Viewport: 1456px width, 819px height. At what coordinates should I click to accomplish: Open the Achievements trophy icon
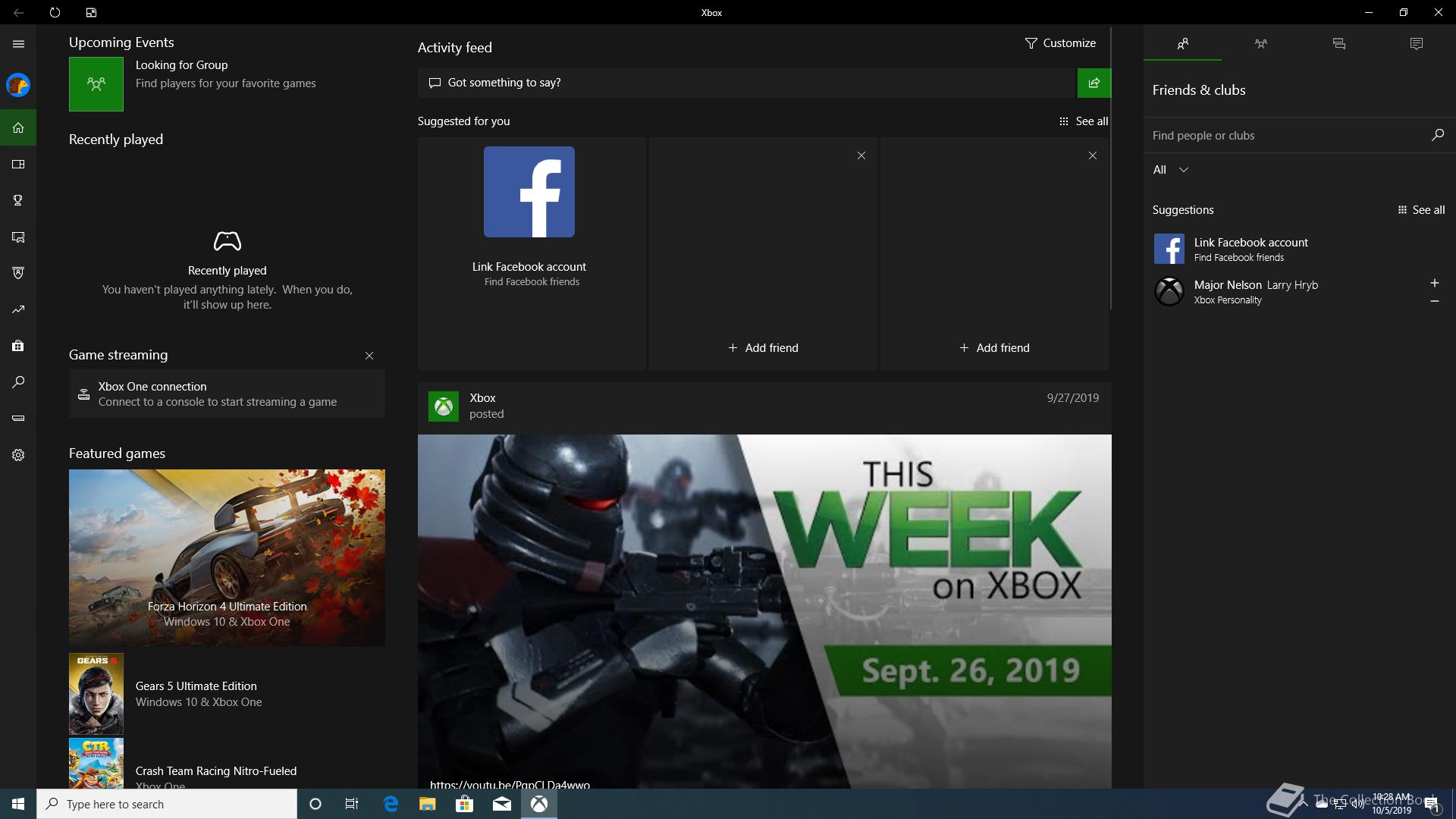[x=18, y=200]
